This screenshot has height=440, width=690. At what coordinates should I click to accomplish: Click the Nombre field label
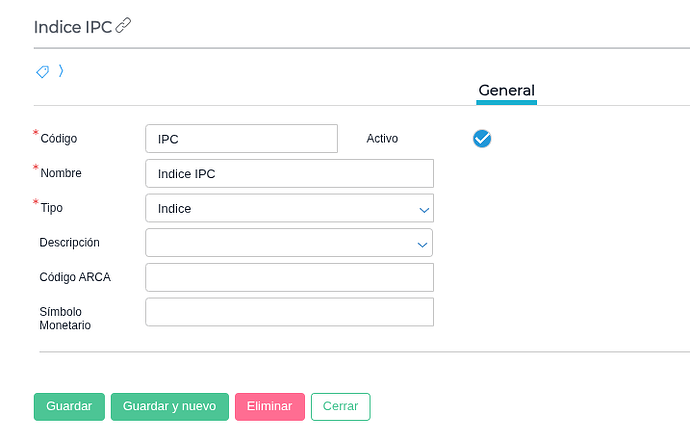61,173
